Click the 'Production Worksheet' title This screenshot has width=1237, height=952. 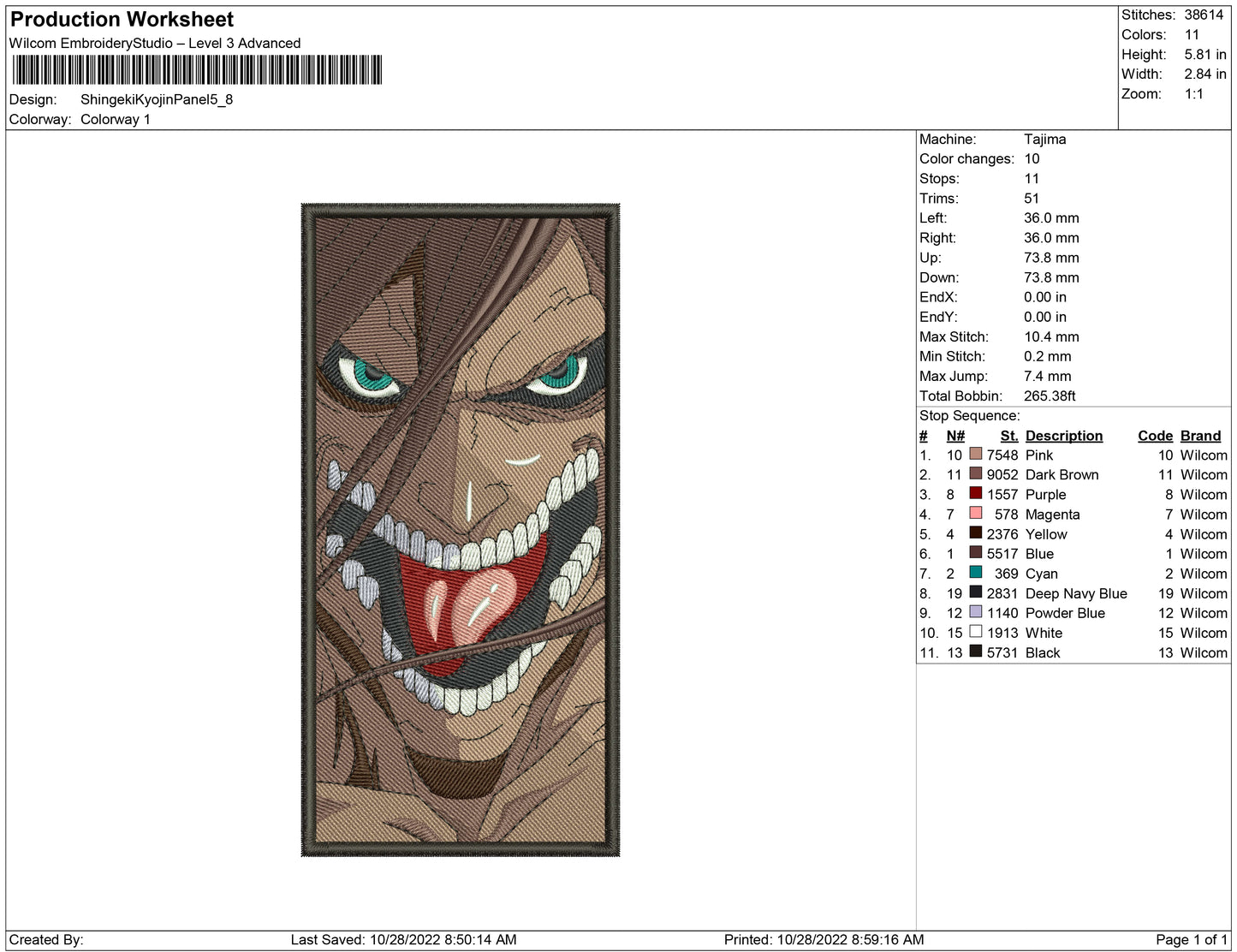122,20
